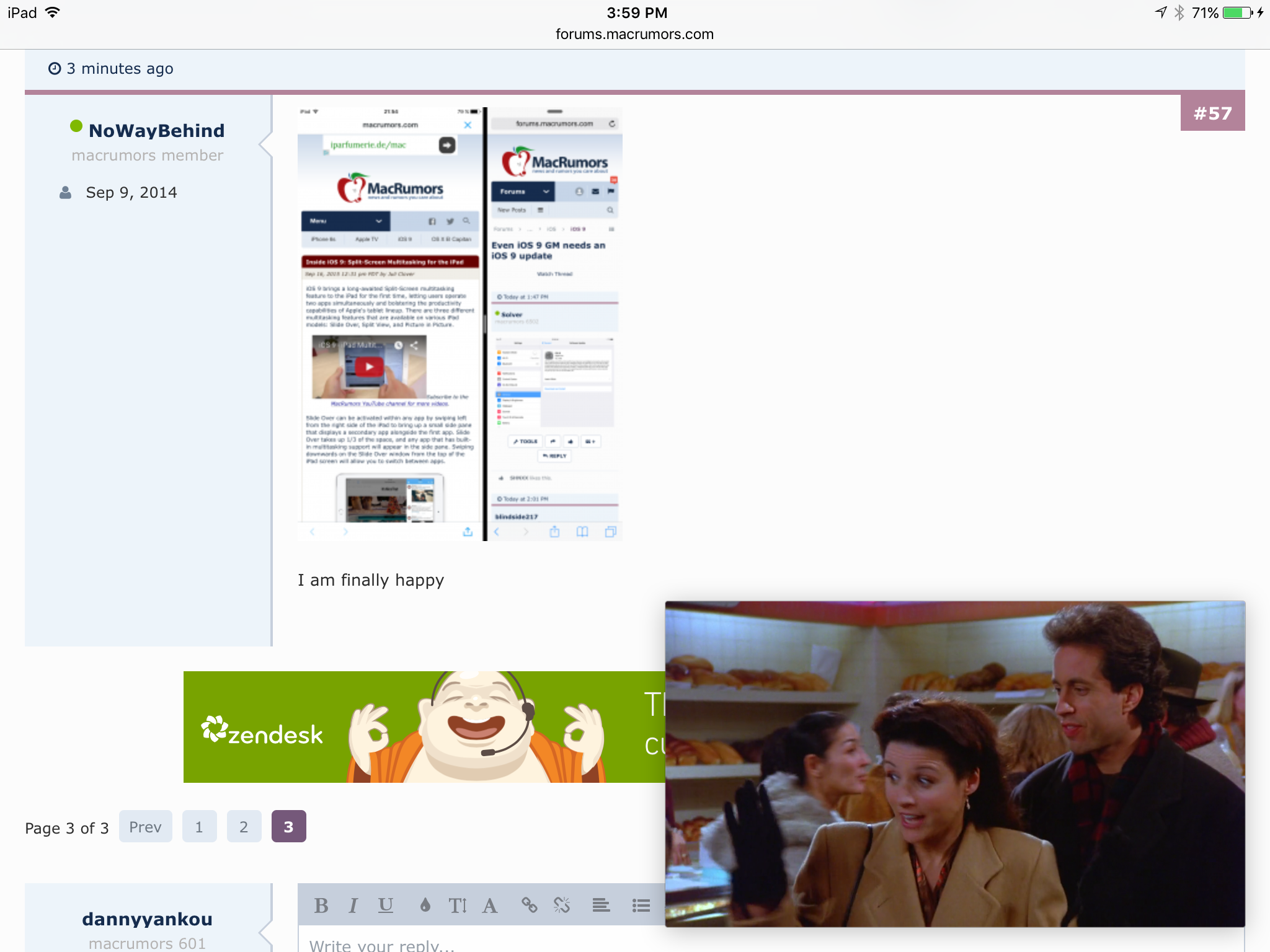Click the insert link icon
This screenshot has width=1270, height=952.
coord(529,906)
